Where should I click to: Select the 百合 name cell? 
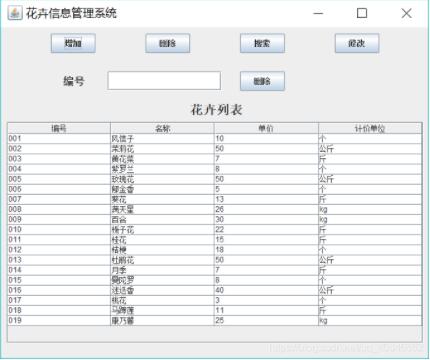pyautogui.click(x=162, y=219)
